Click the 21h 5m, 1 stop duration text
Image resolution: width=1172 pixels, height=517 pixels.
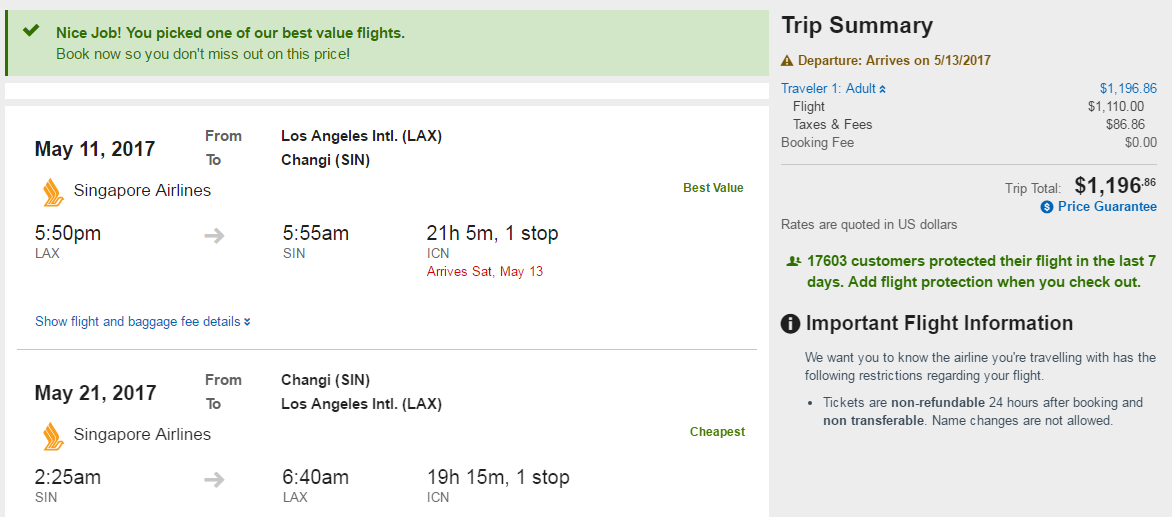pyautogui.click(x=492, y=234)
